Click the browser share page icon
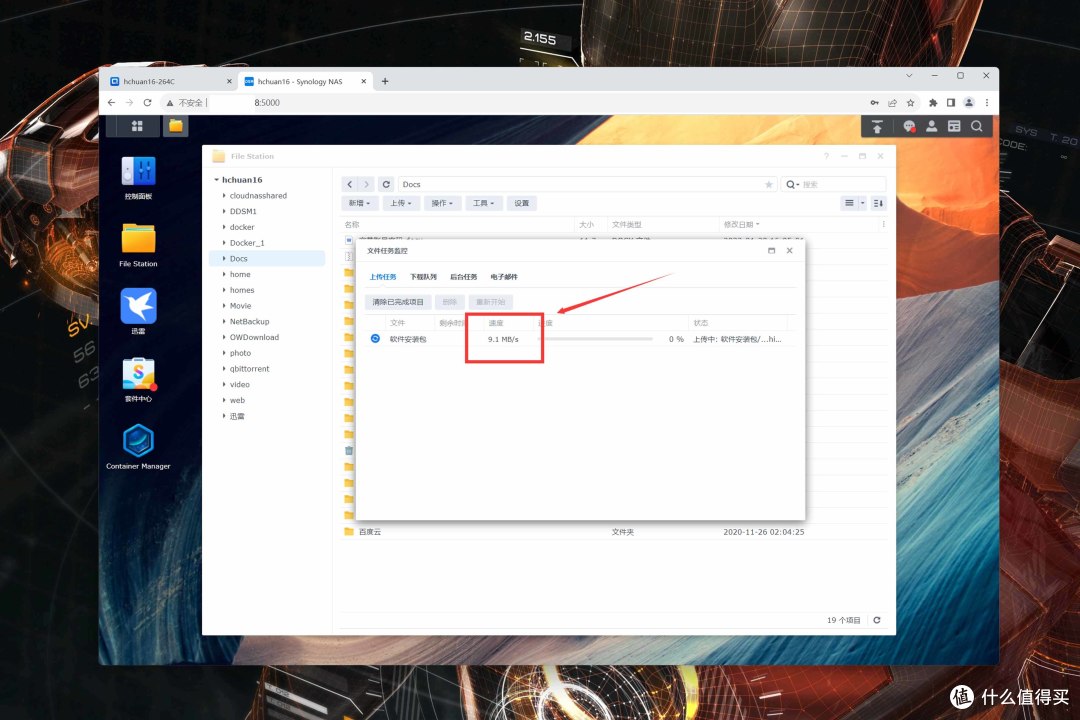This screenshot has width=1080, height=720. (893, 103)
